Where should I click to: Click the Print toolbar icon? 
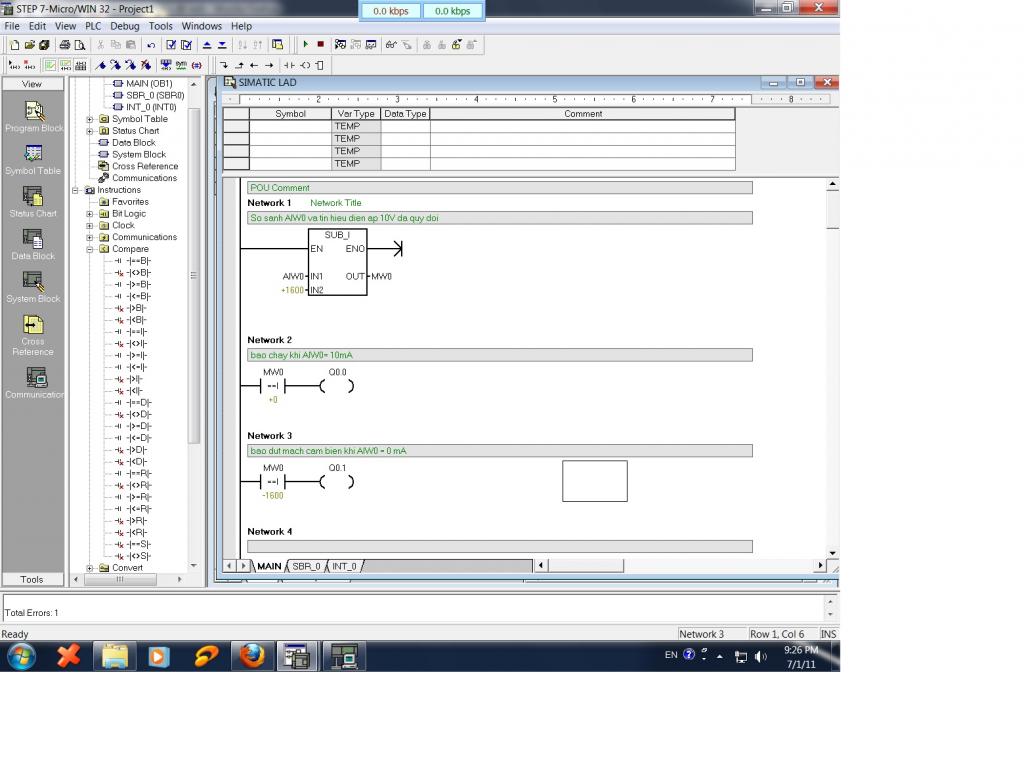(x=65, y=45)
